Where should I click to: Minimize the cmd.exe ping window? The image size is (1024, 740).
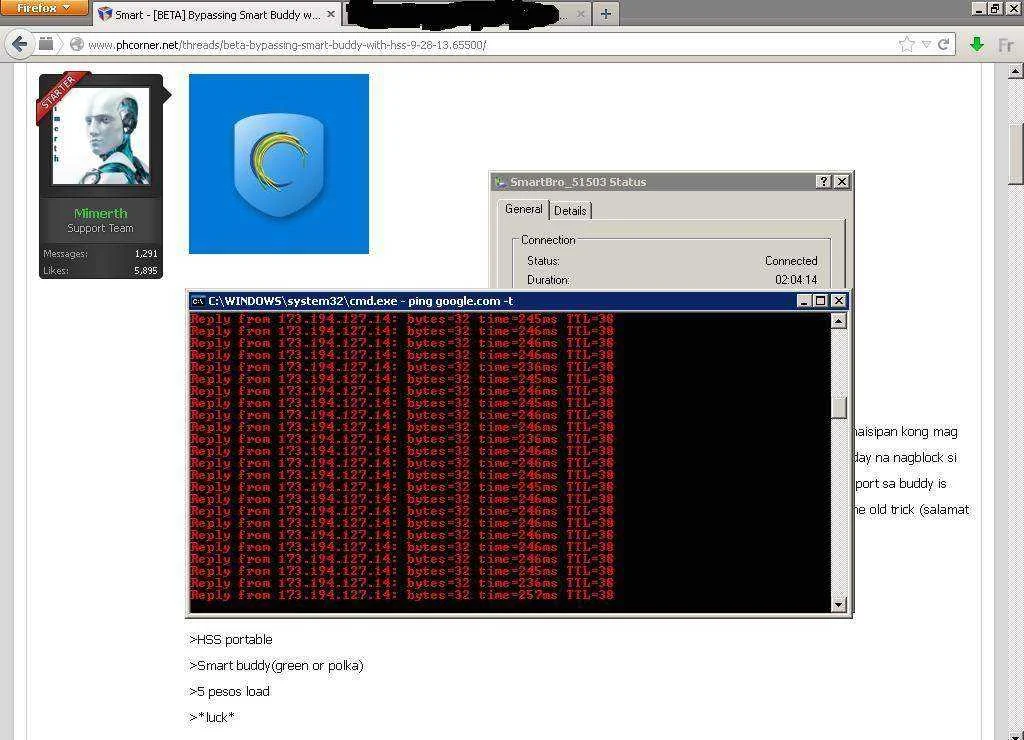[x=805, y=300]
